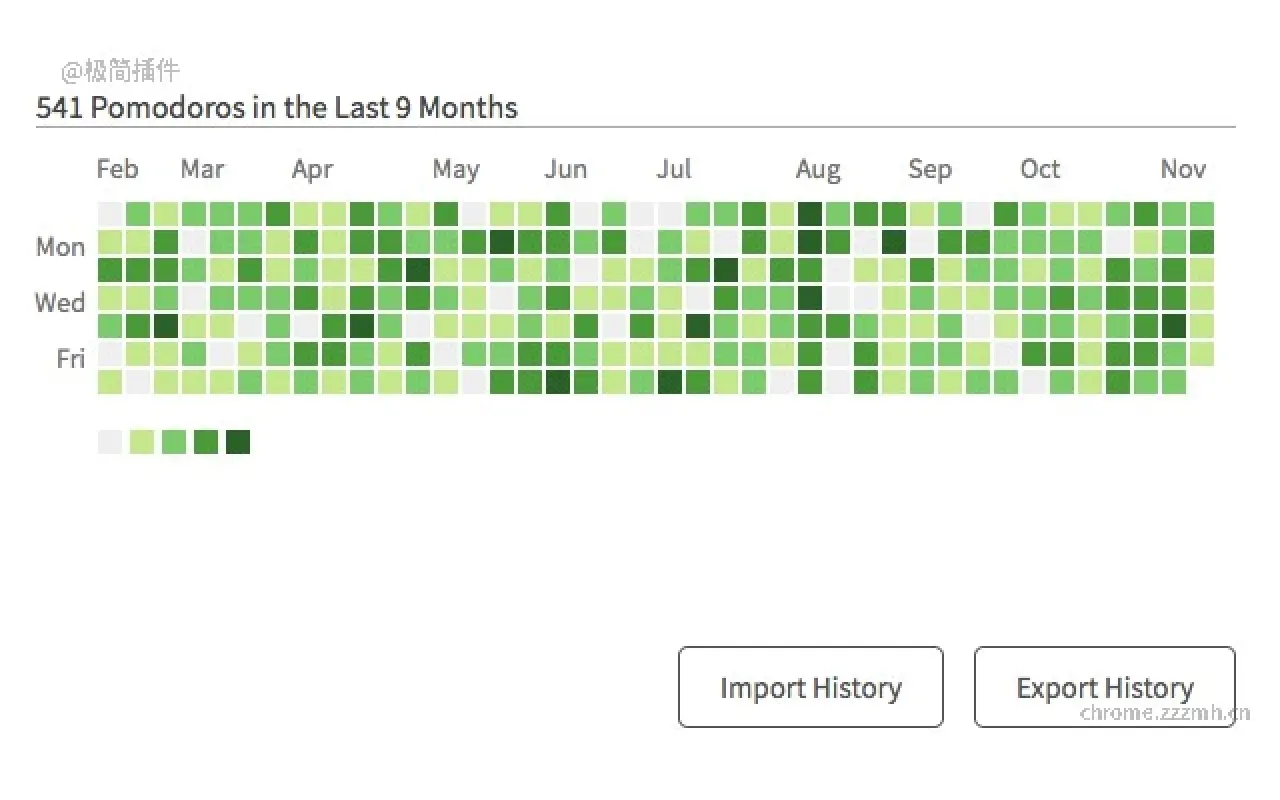The image size is (1280, 800).
Task: Select the Aug month label
Action: click(x=817, y=169)
